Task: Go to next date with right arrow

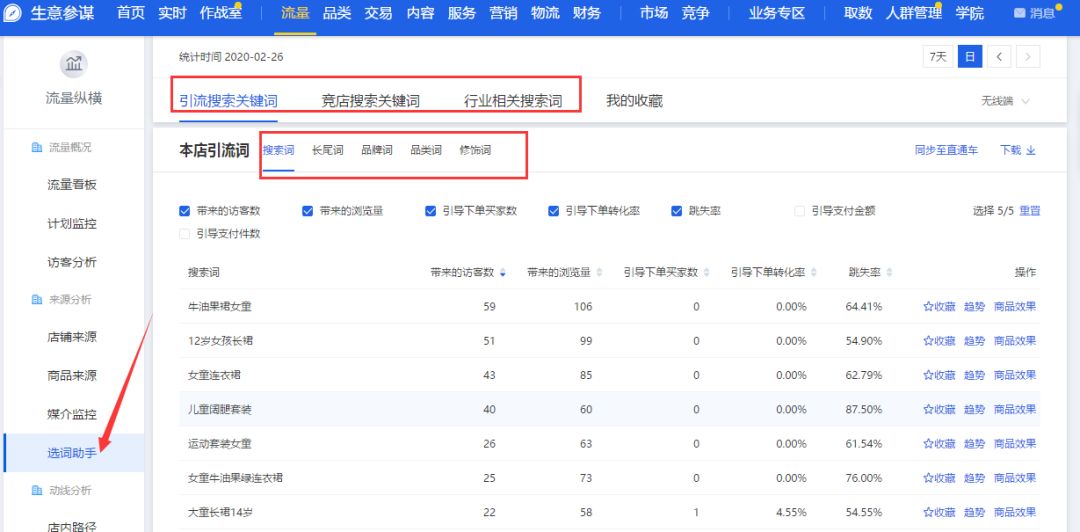Action: (1028, 57)
